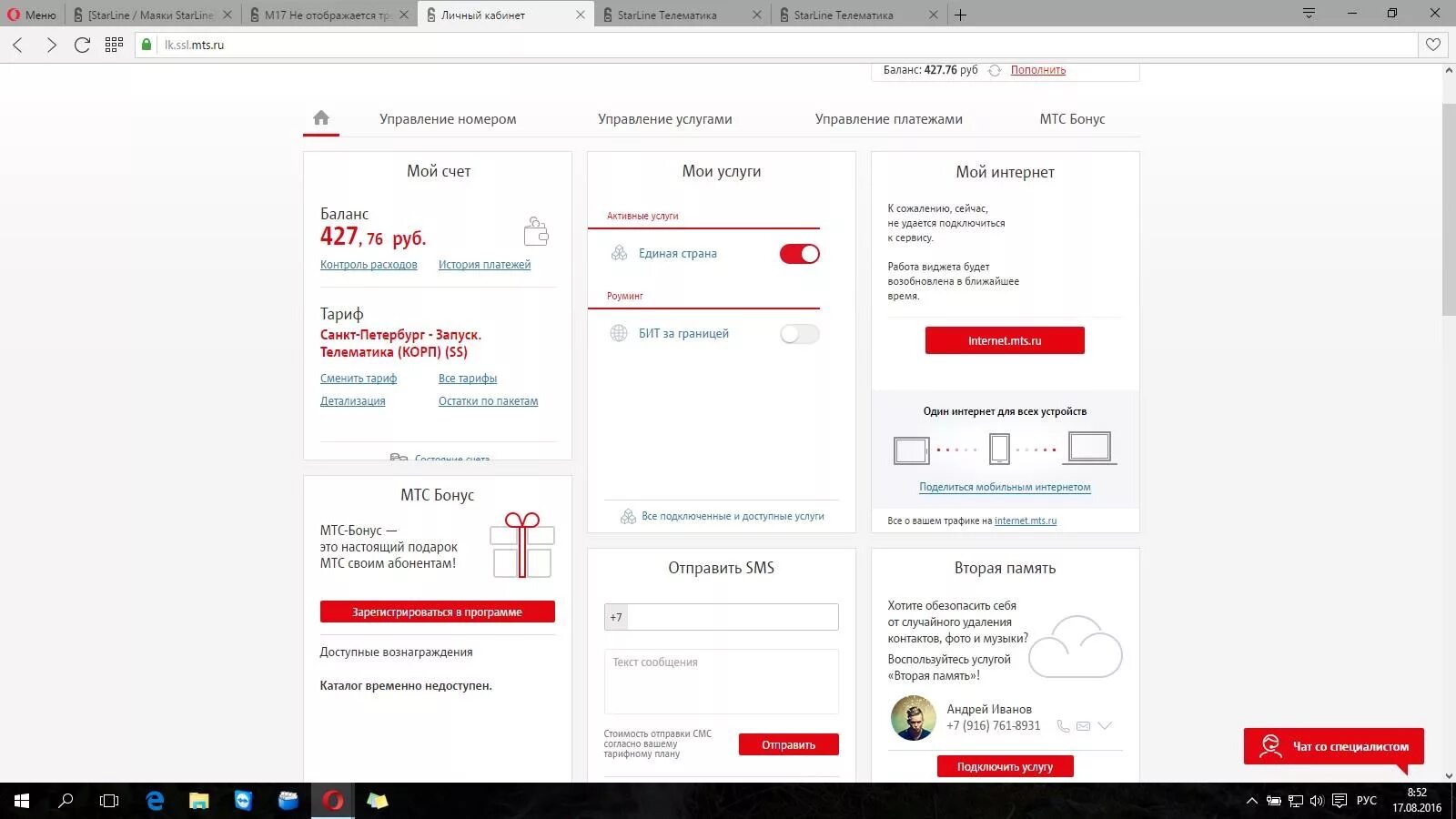Image resolution: width=1456 pixels, height=819 pixels.
Task: Add page to bookmarks heart icon
Action: (1433, 45)
